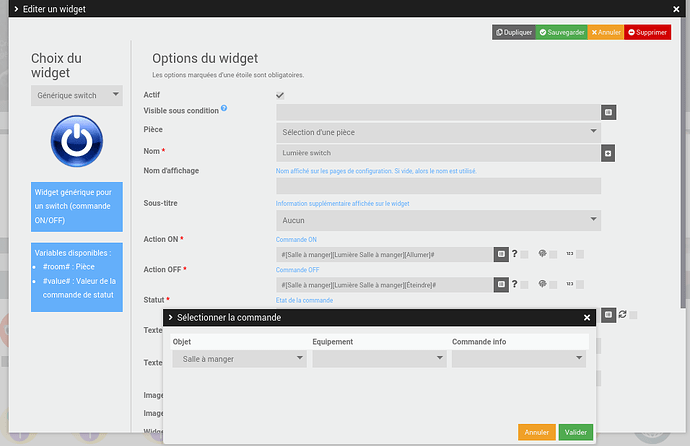Click the dialog's vertical scrollbar
The width and height of the screenshot is (690, 446).
pyautogui.click(x=683, y=163)
